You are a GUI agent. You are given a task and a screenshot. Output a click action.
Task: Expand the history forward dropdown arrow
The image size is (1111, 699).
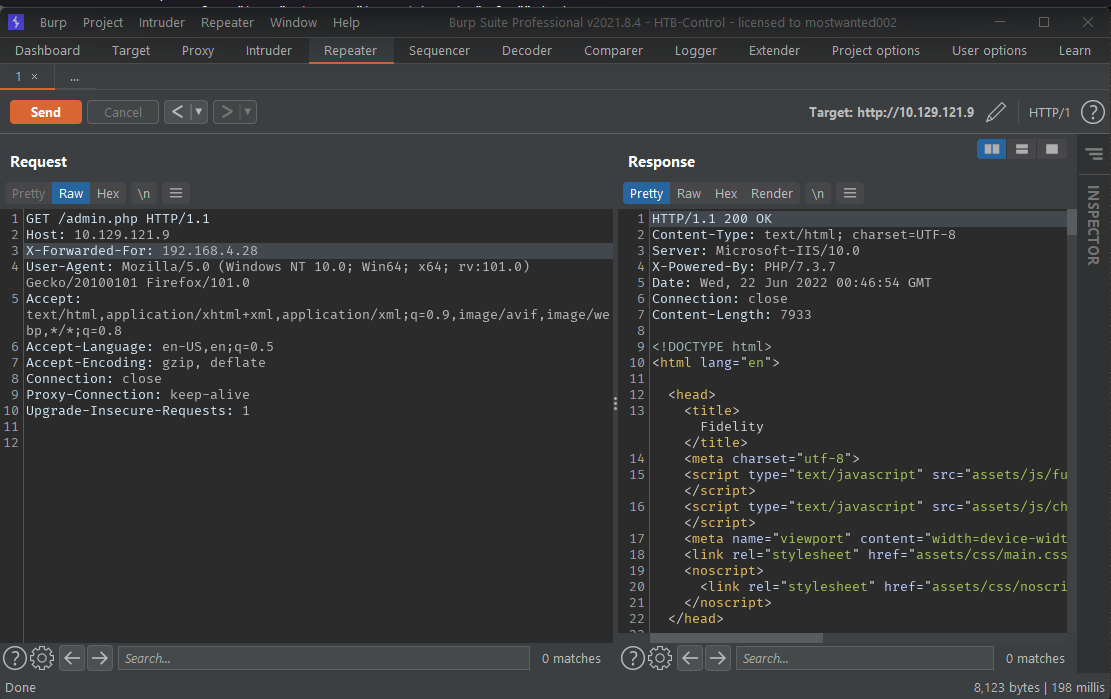tap(247, 112)
